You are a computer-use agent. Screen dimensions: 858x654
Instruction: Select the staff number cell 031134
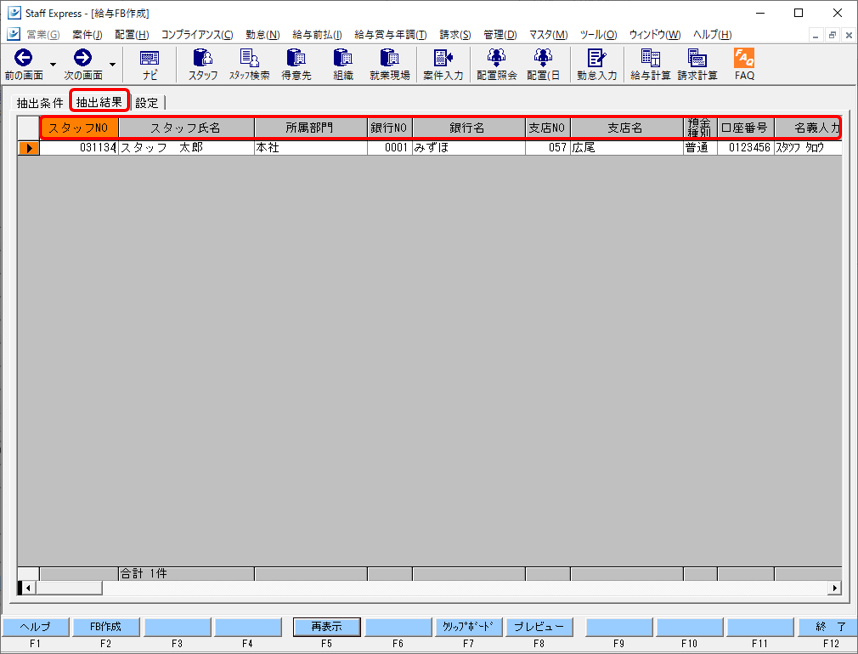[x=79, y=148]
